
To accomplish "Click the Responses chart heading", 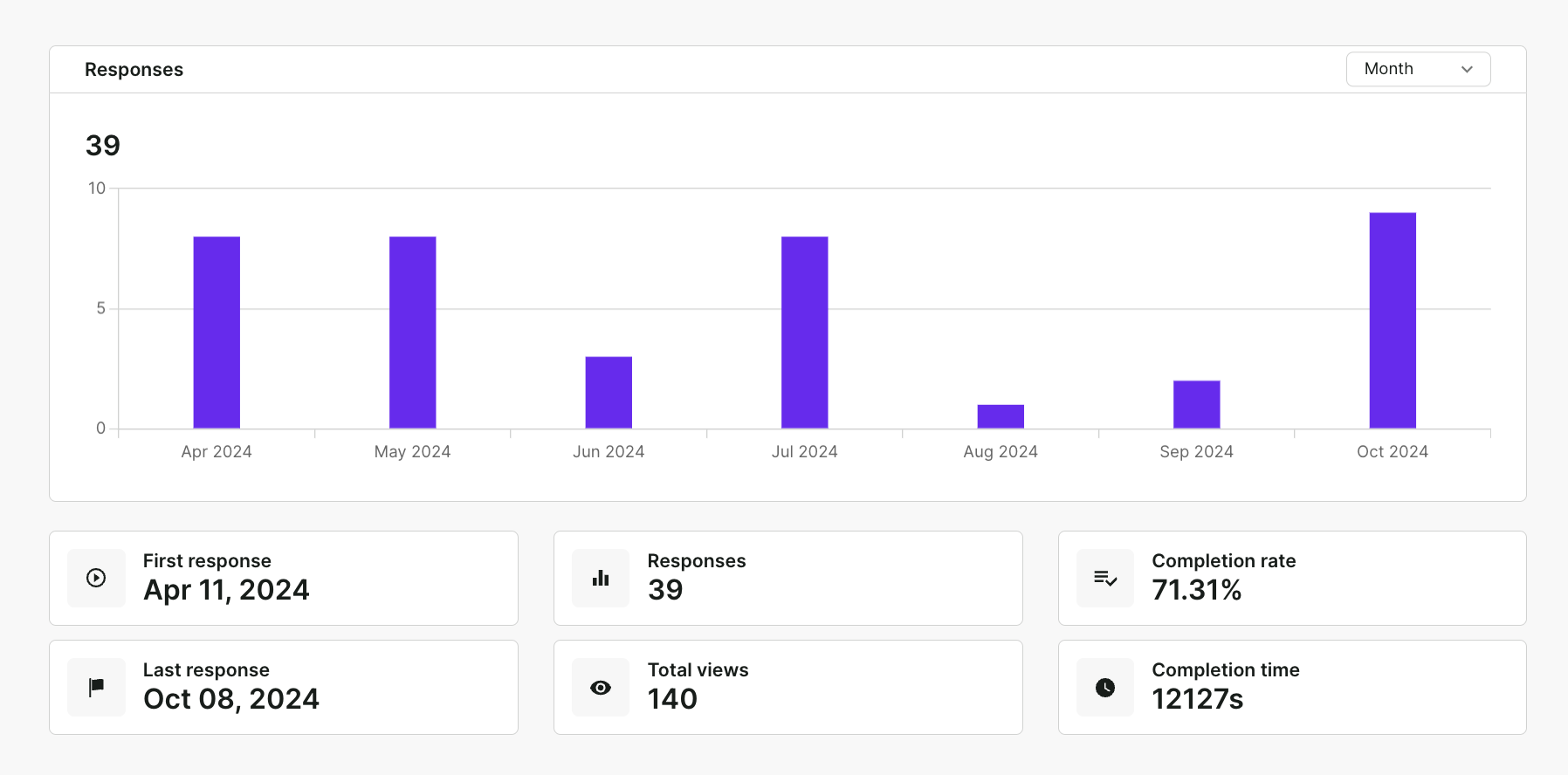I will [134, 70].
